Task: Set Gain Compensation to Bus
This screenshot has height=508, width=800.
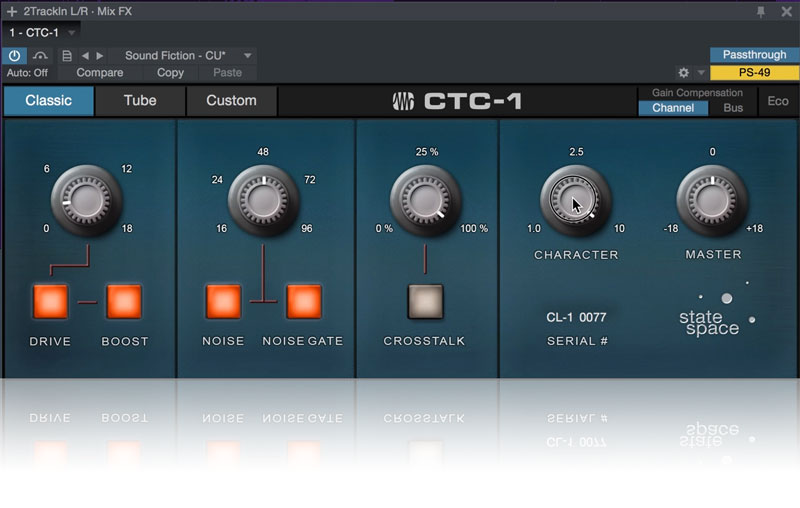Action: click(x=733, y=108)
